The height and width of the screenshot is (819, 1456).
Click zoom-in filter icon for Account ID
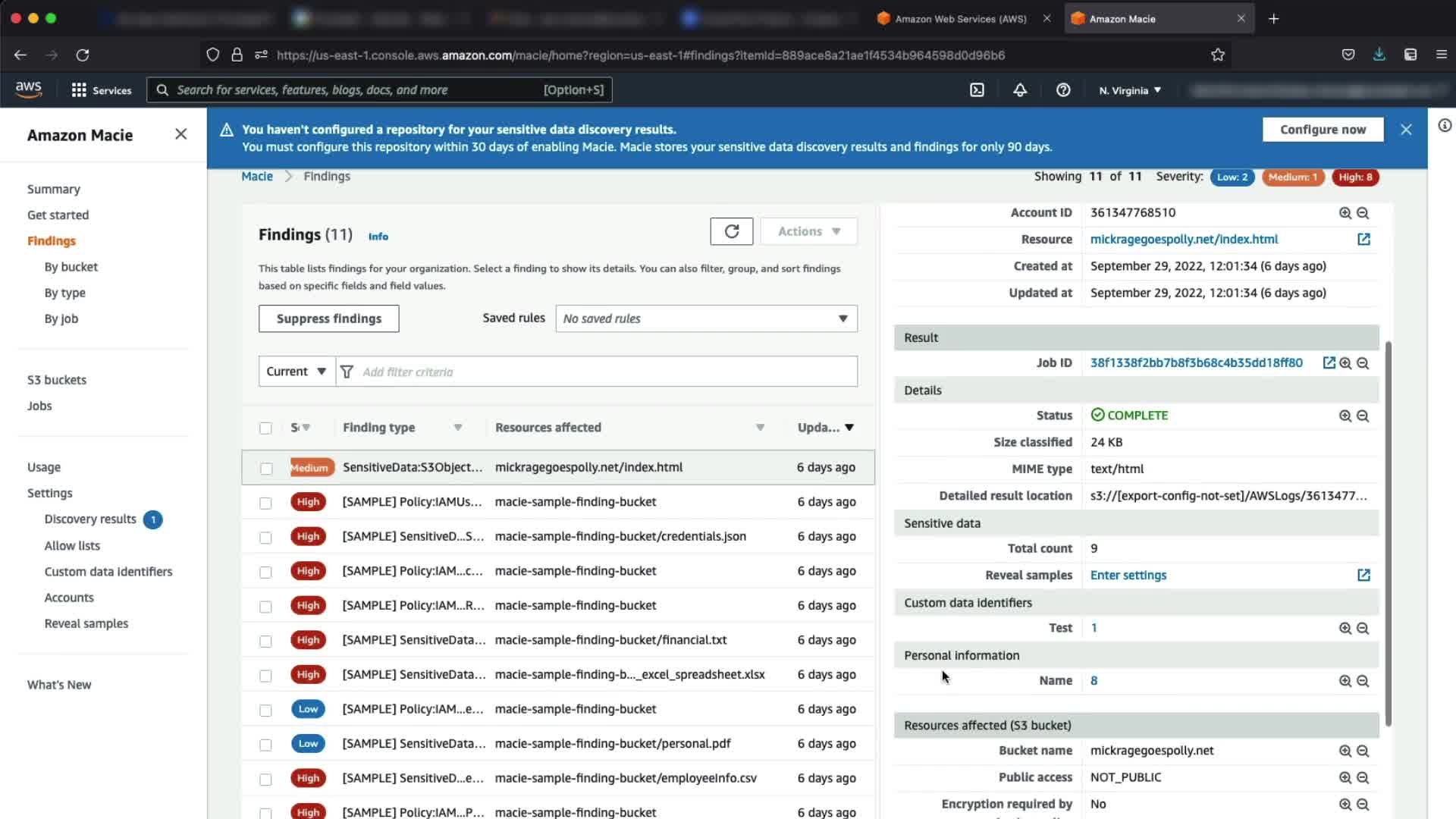tap(1345, 213)
